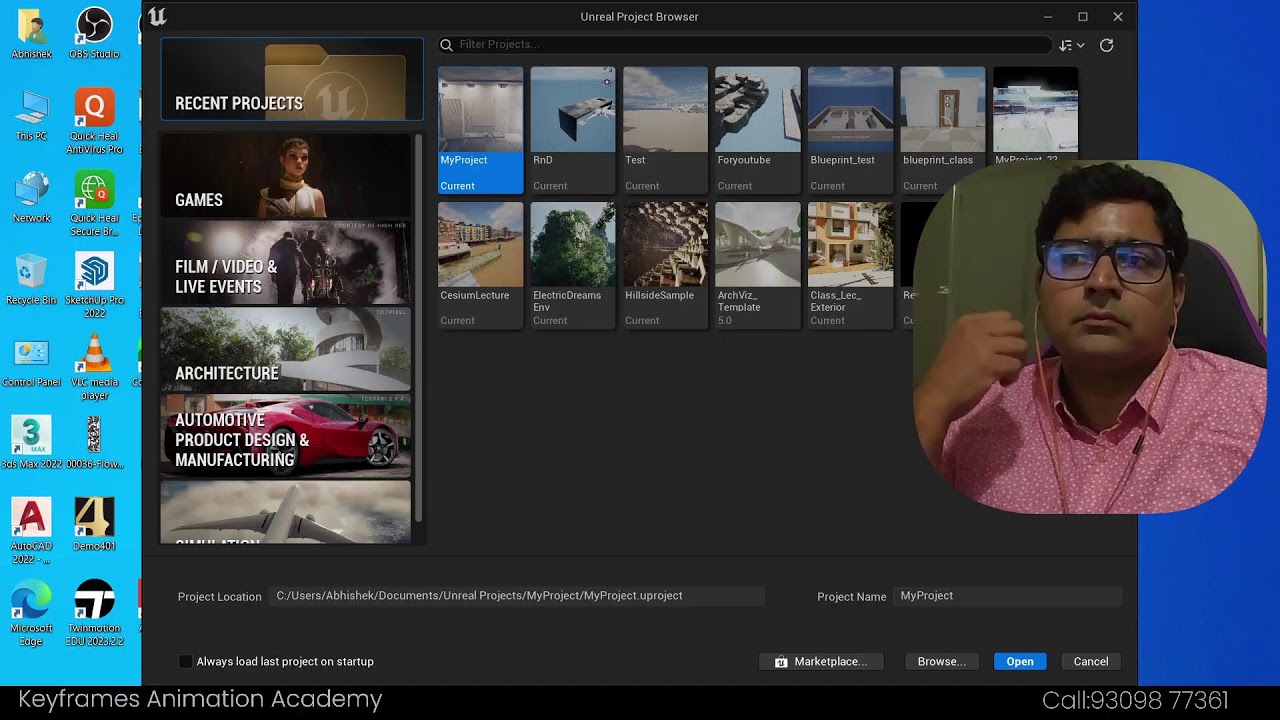Select Automotive Product Design & Manufacturing category
The width and height of the screenshot is (1280, 720).
click(286, 436)
